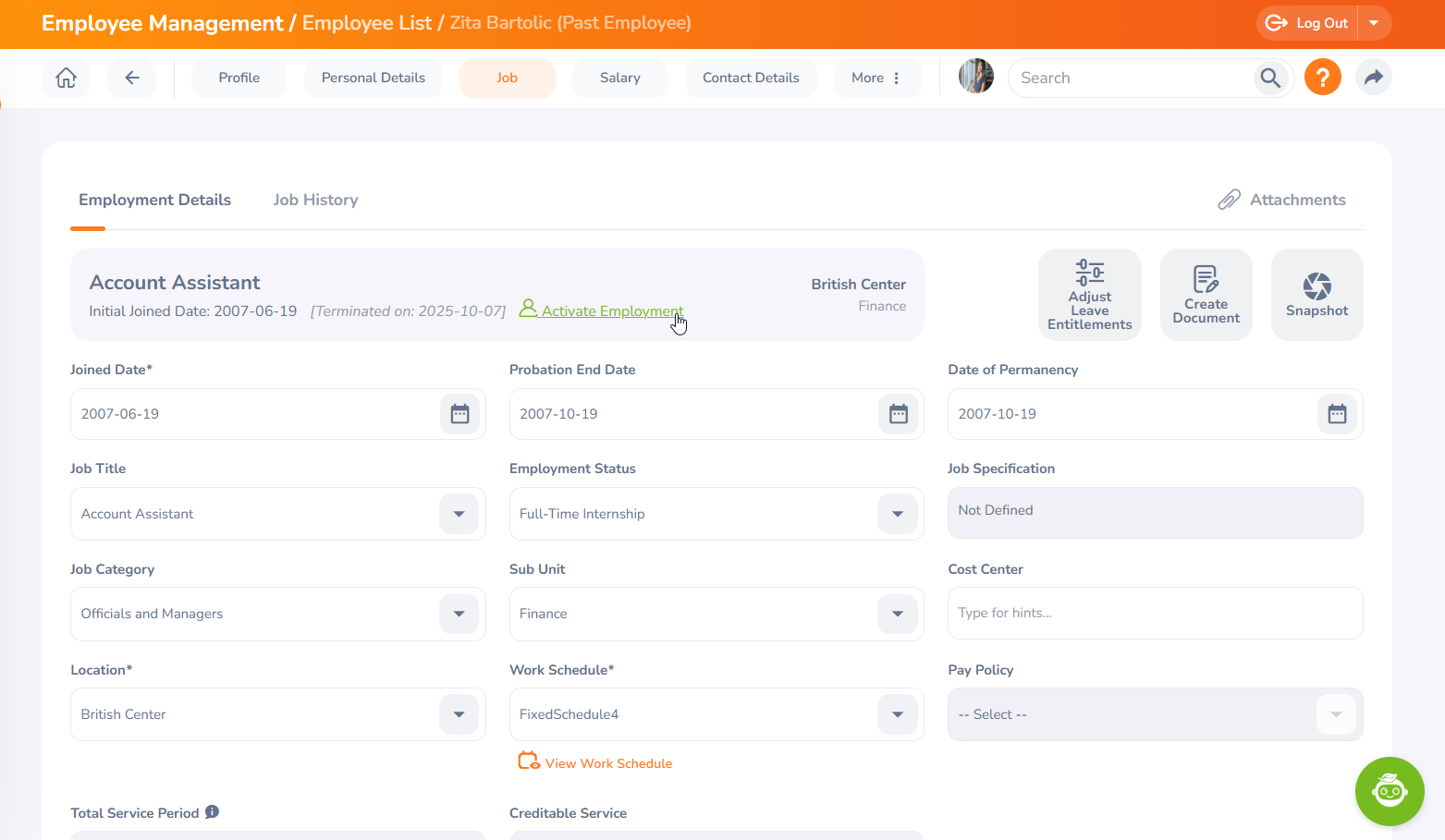The width and height of the screenshot is (1445, 840).
Task: Click the Home icon button
Action: click(67, 78)
